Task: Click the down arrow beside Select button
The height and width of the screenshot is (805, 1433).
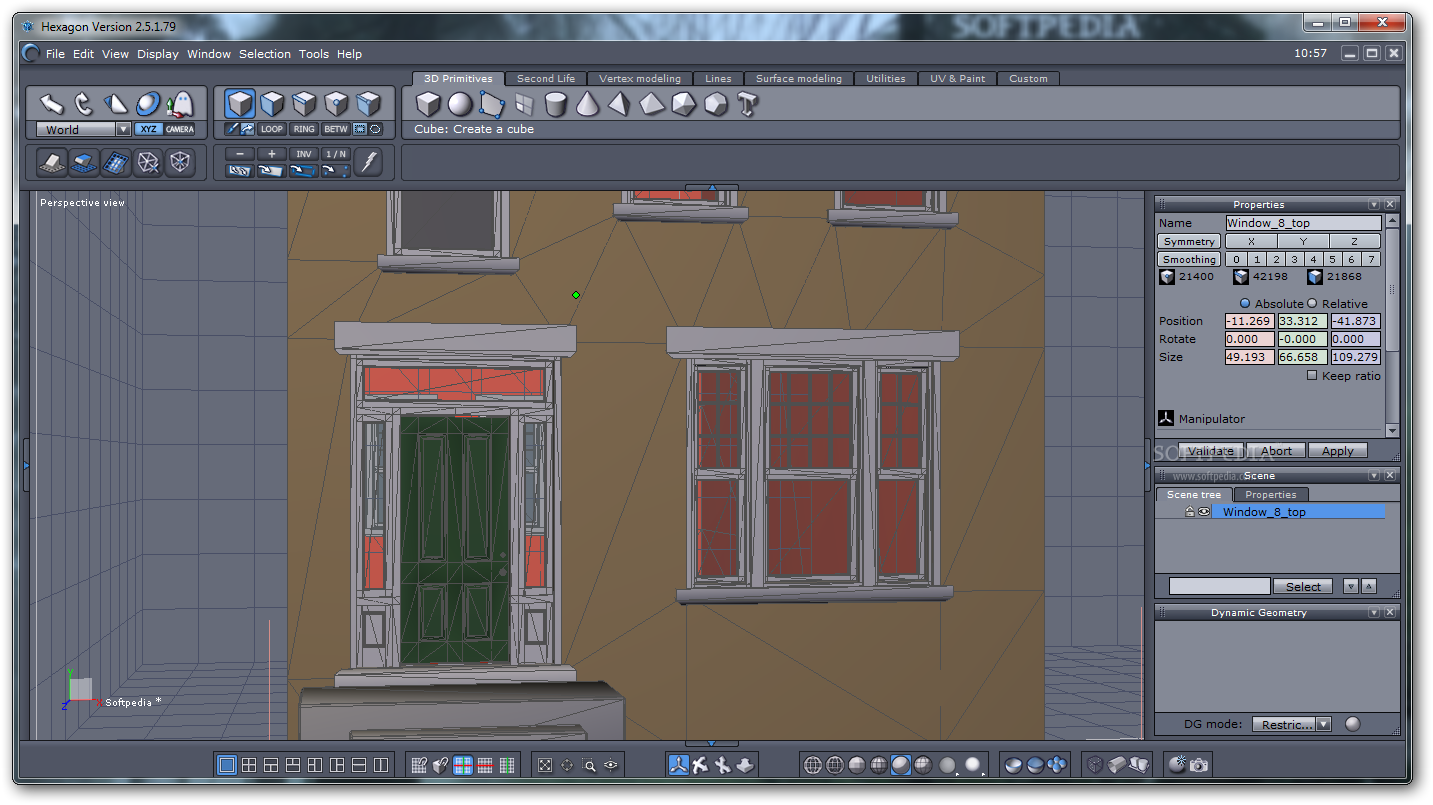Action: [x=1351, y=586]
